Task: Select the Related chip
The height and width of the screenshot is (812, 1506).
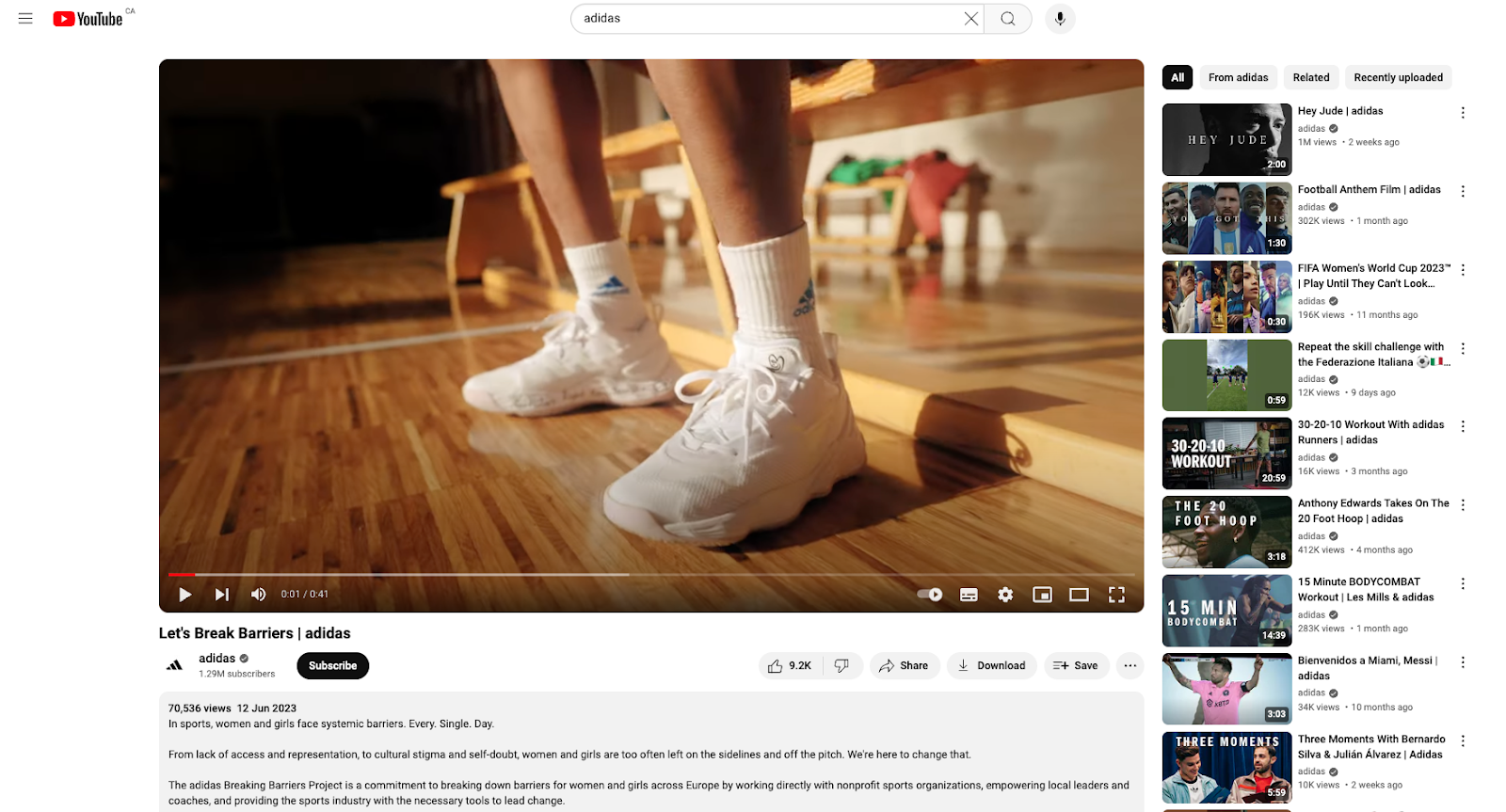Action: [1311, 77]
